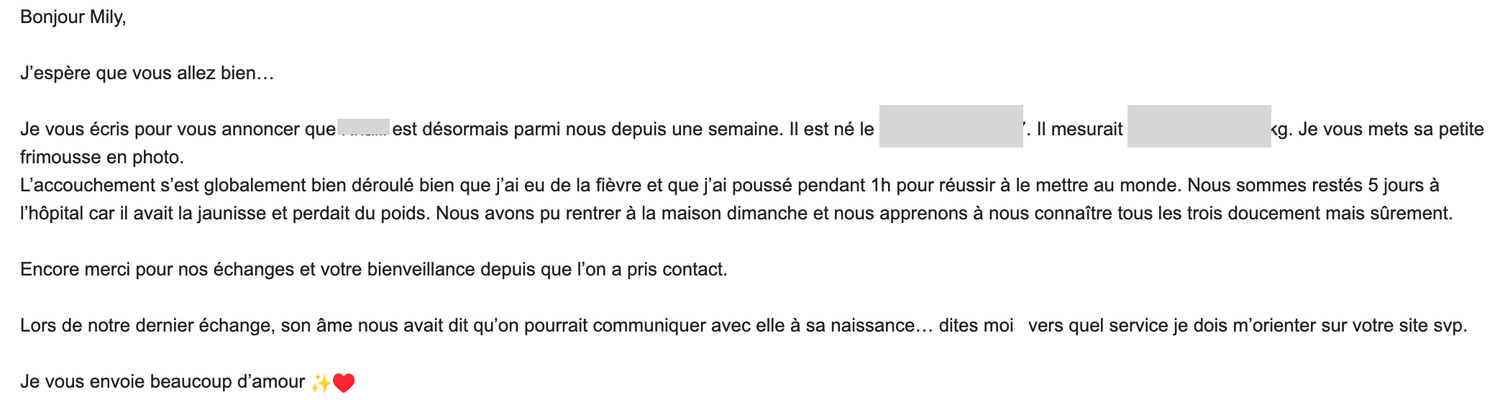Click the greeting "Bonjour Mily,"
The height and width of the screenshot is (400, 1500).
[73, 17]
